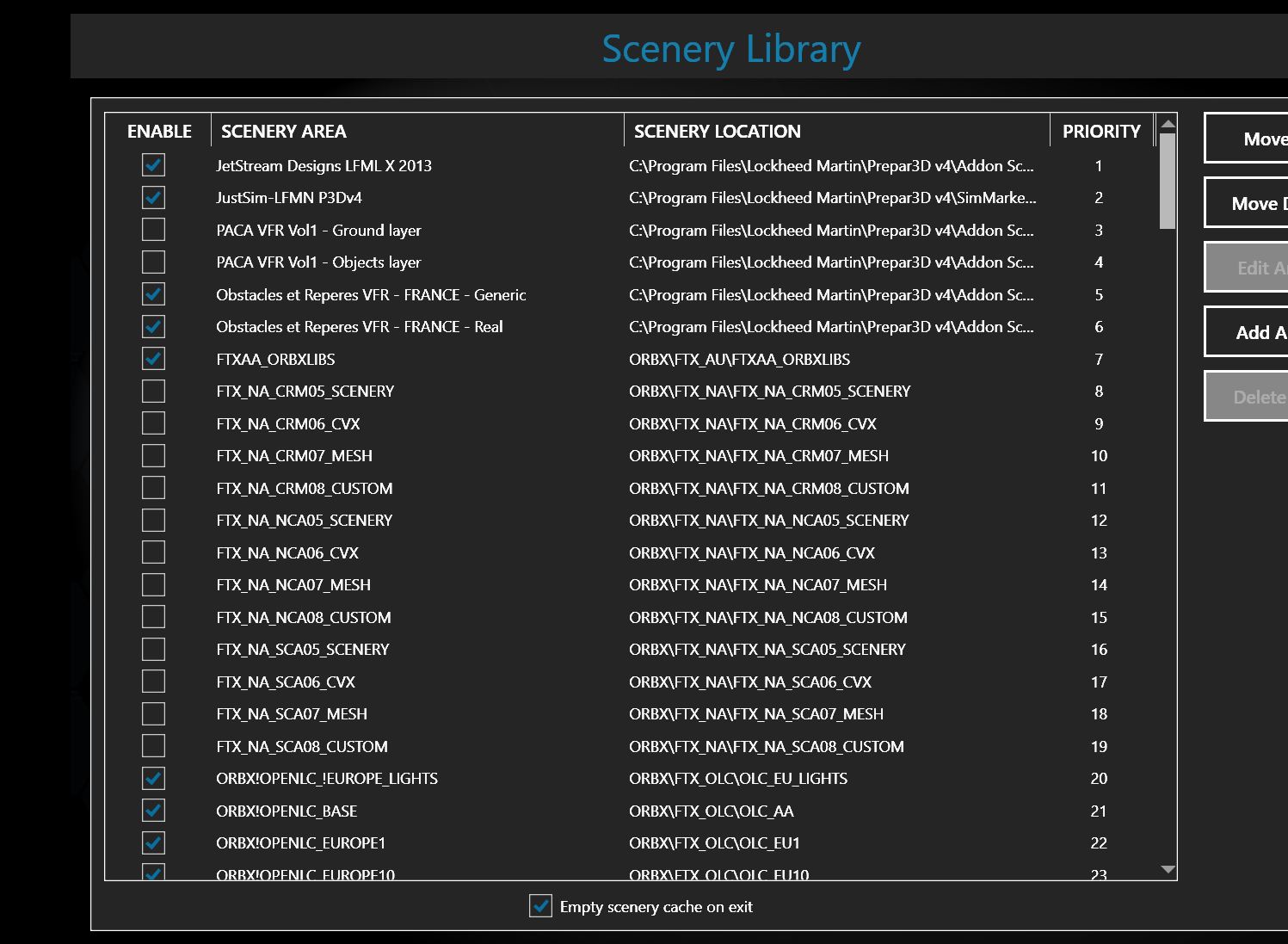Enable FTX_NA_CRM05_SCENERY checkbox

coord(153,392)
